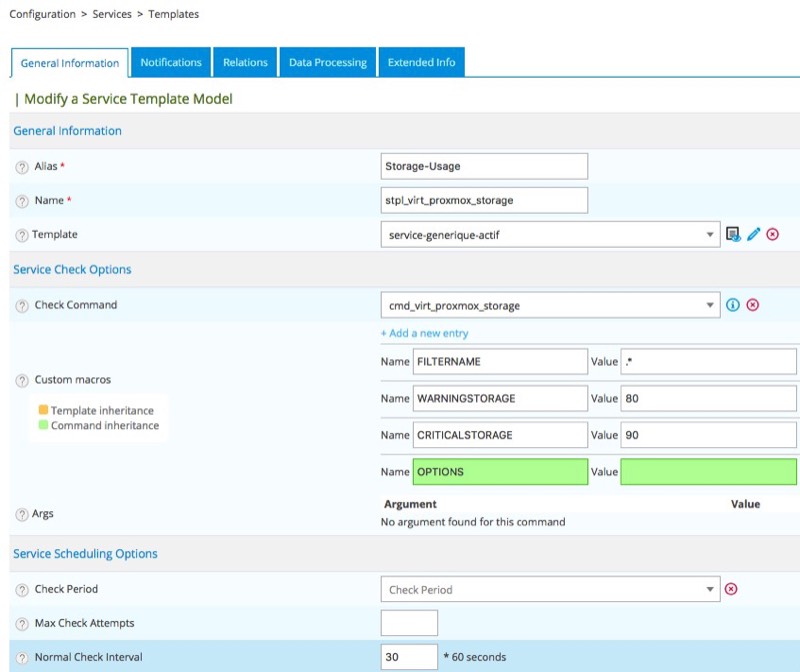Open the Data Processing tab

328,62
